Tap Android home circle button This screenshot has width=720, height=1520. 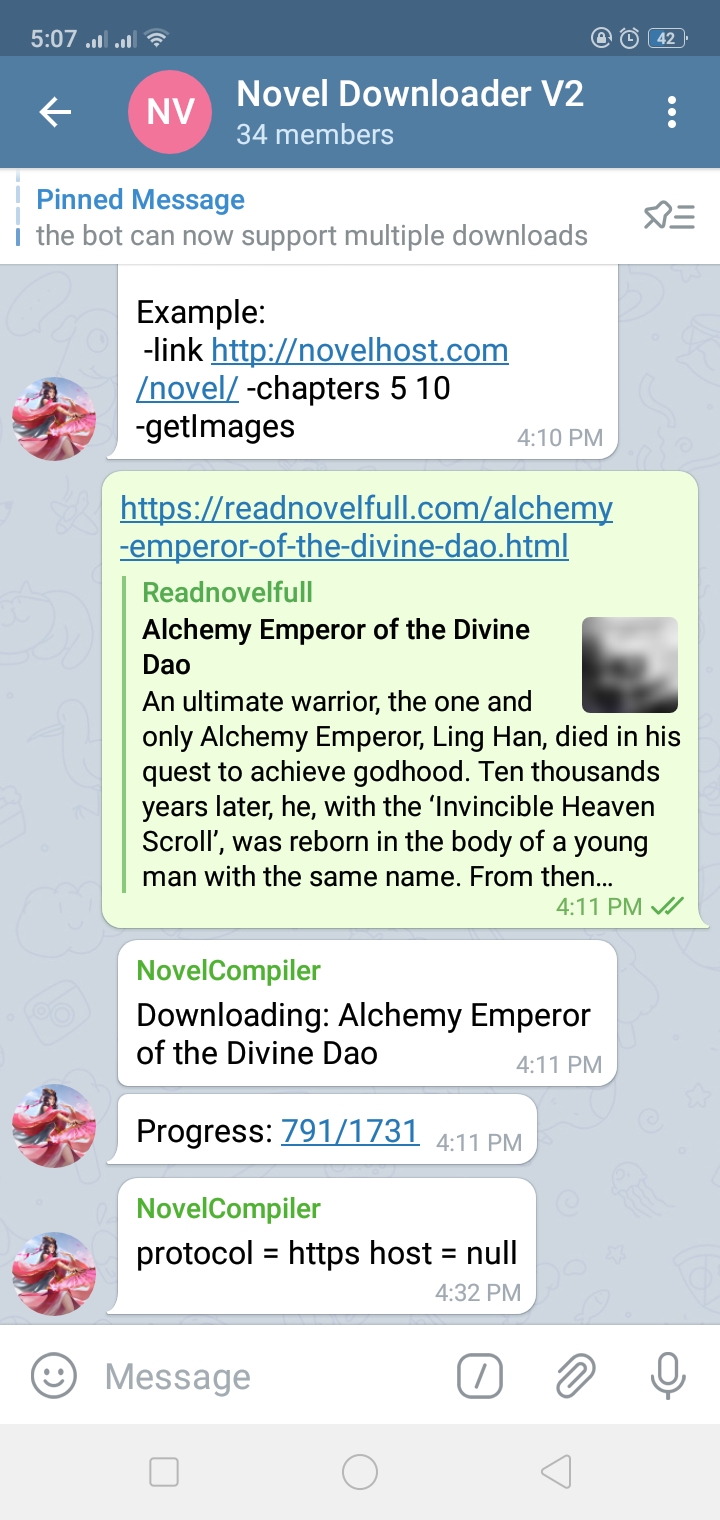[360, 1471]
